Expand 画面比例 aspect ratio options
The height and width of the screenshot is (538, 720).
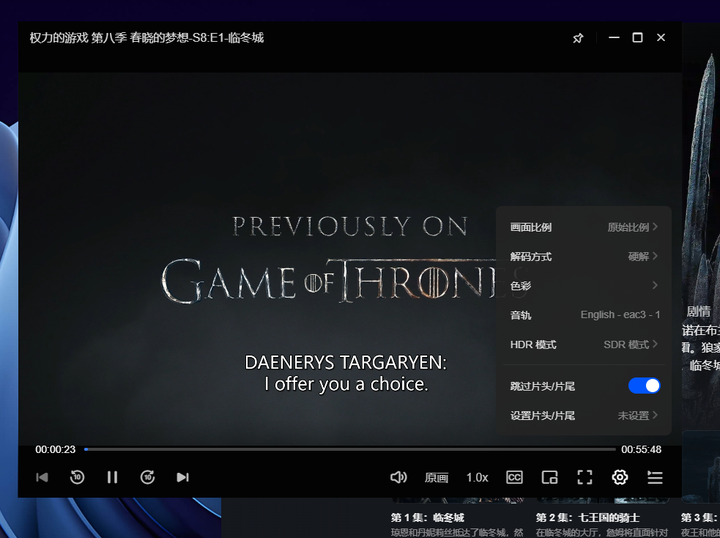632,227
